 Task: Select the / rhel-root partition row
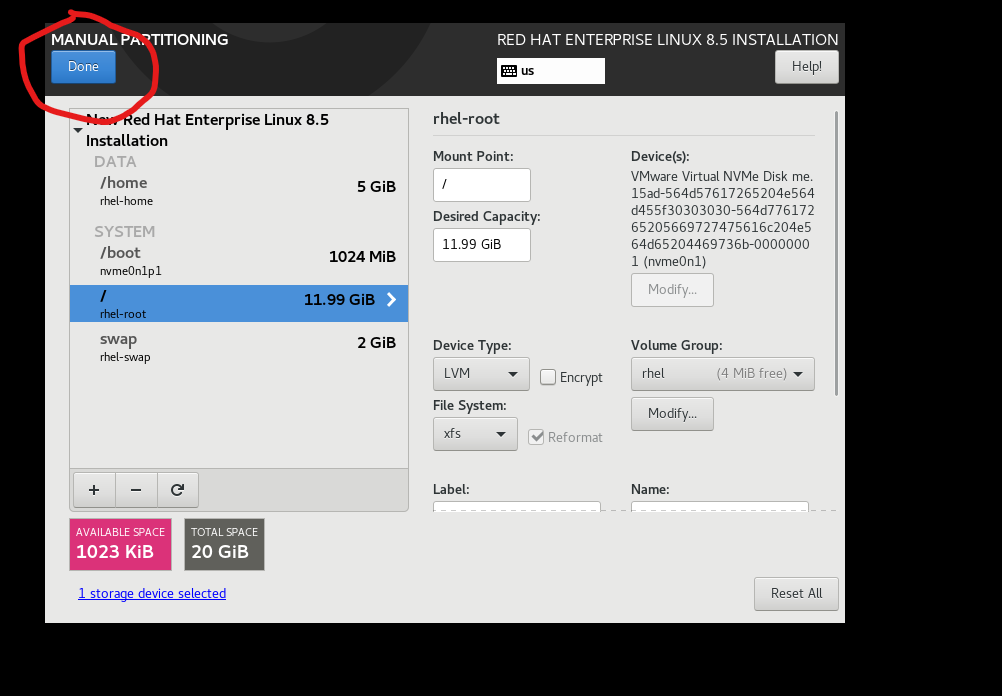(x=239, y=304)
